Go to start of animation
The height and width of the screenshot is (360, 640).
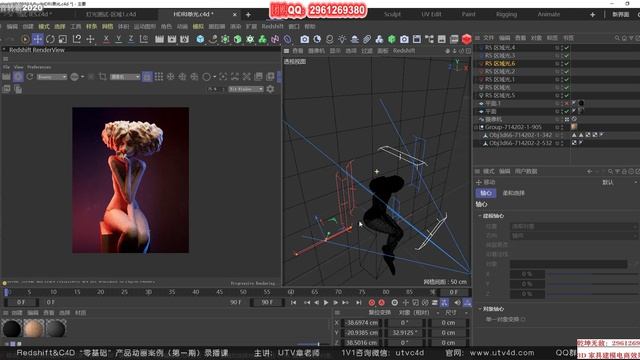coord(293,302)
